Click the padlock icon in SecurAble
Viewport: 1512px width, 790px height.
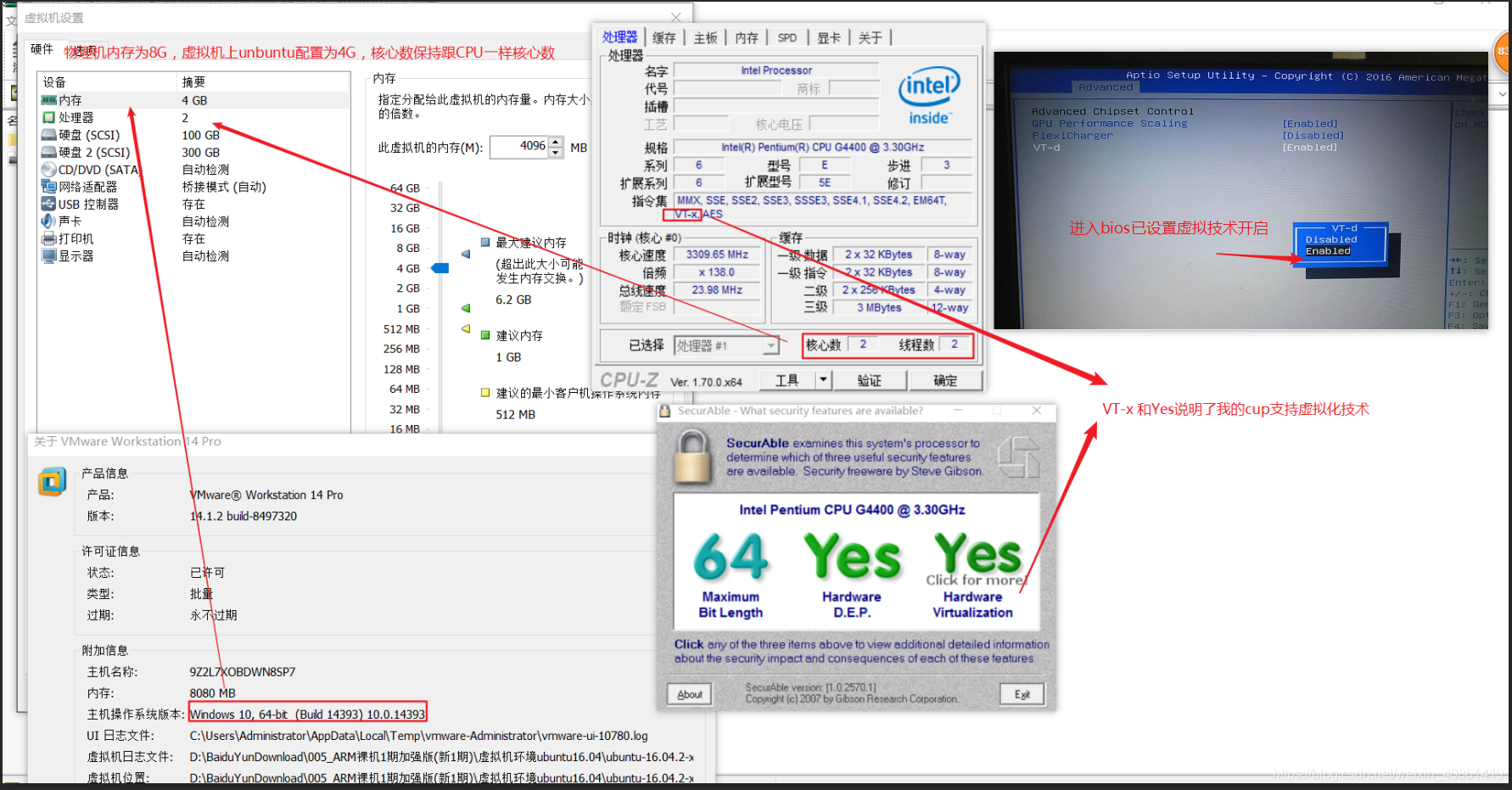[693, 456]
